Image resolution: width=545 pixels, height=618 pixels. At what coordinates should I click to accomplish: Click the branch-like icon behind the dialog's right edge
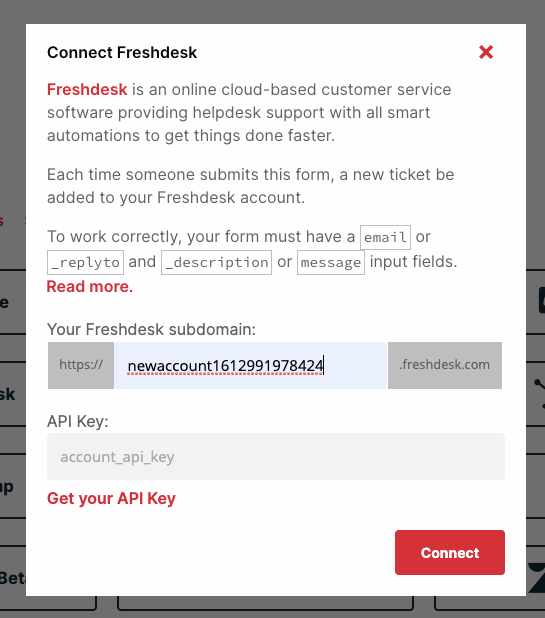[539, 394]
